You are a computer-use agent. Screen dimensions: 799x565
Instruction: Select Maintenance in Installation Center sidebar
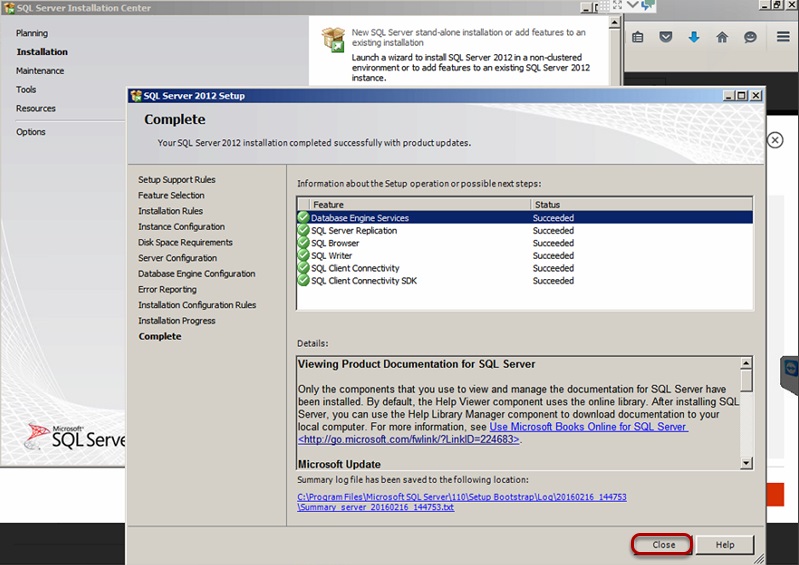(x=40, y=71)
